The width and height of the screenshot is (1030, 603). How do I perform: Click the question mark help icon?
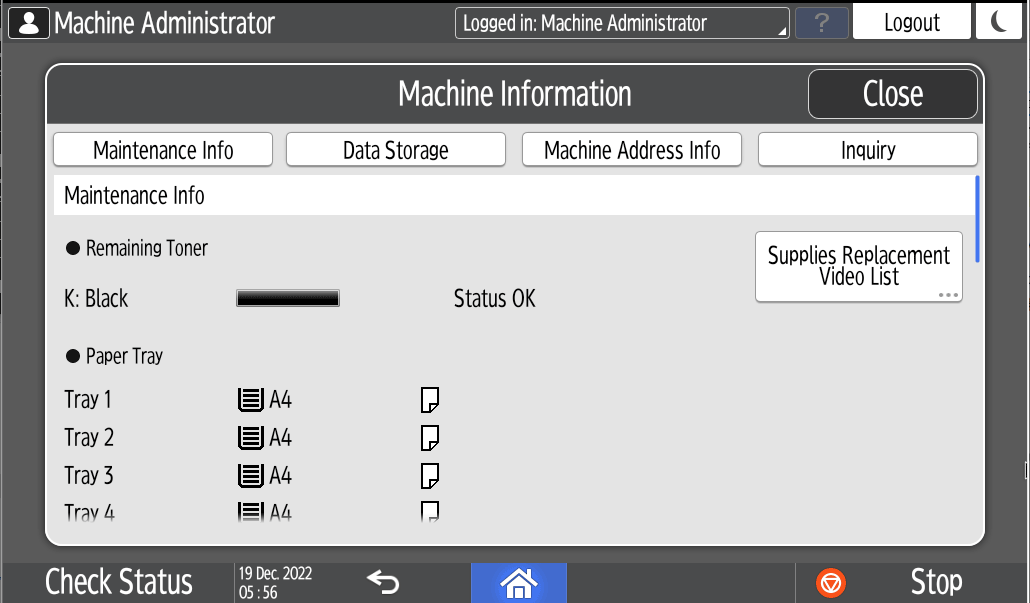821,23
